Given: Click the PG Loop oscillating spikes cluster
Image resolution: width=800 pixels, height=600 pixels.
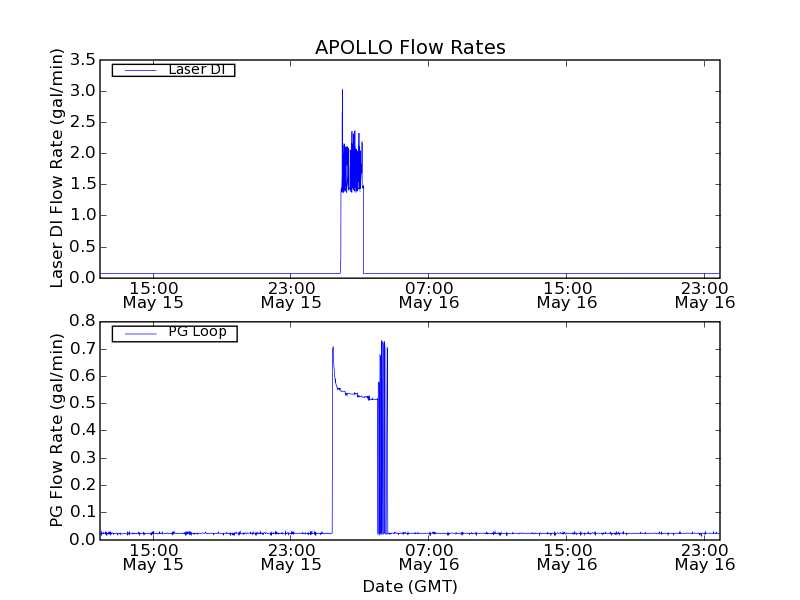Looking at the screenshot, I should (x=383, y=437).
